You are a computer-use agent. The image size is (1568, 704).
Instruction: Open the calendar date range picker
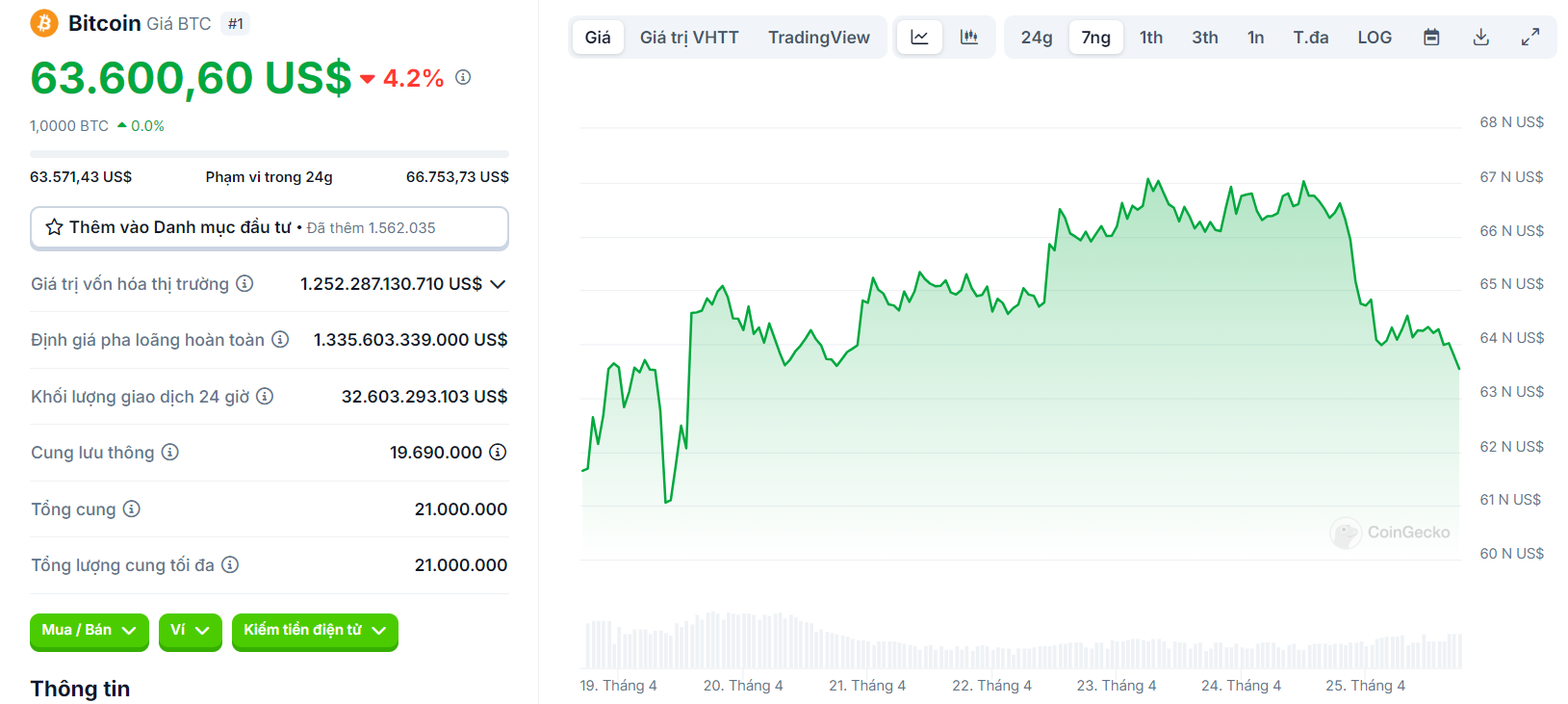(1431, 38)
